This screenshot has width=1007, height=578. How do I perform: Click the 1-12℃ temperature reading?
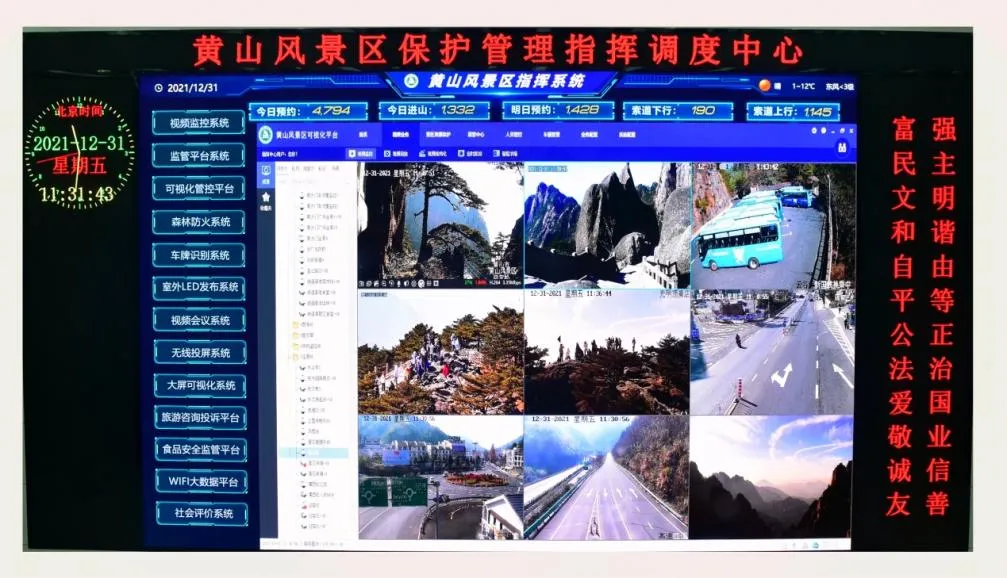pyautogui.click(x=803, y=86)
